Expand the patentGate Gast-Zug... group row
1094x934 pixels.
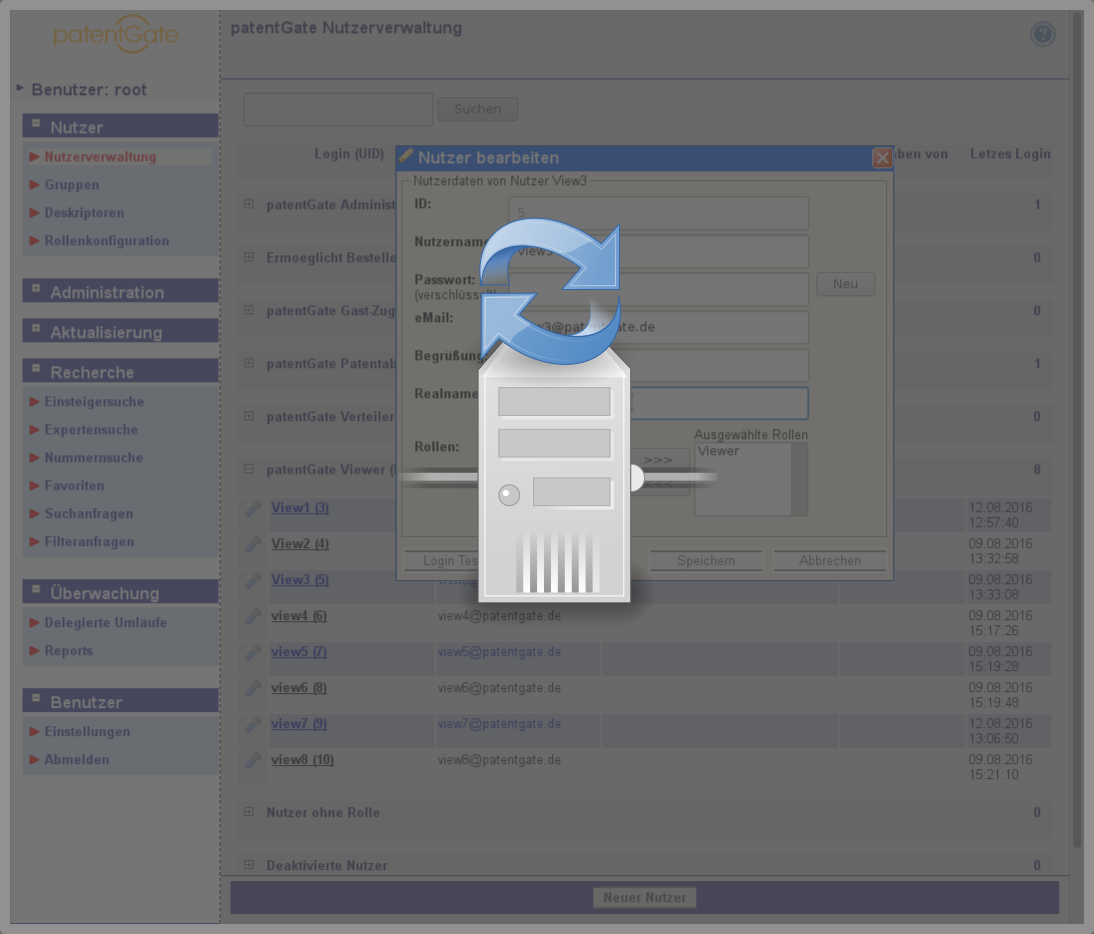(249, 310)
